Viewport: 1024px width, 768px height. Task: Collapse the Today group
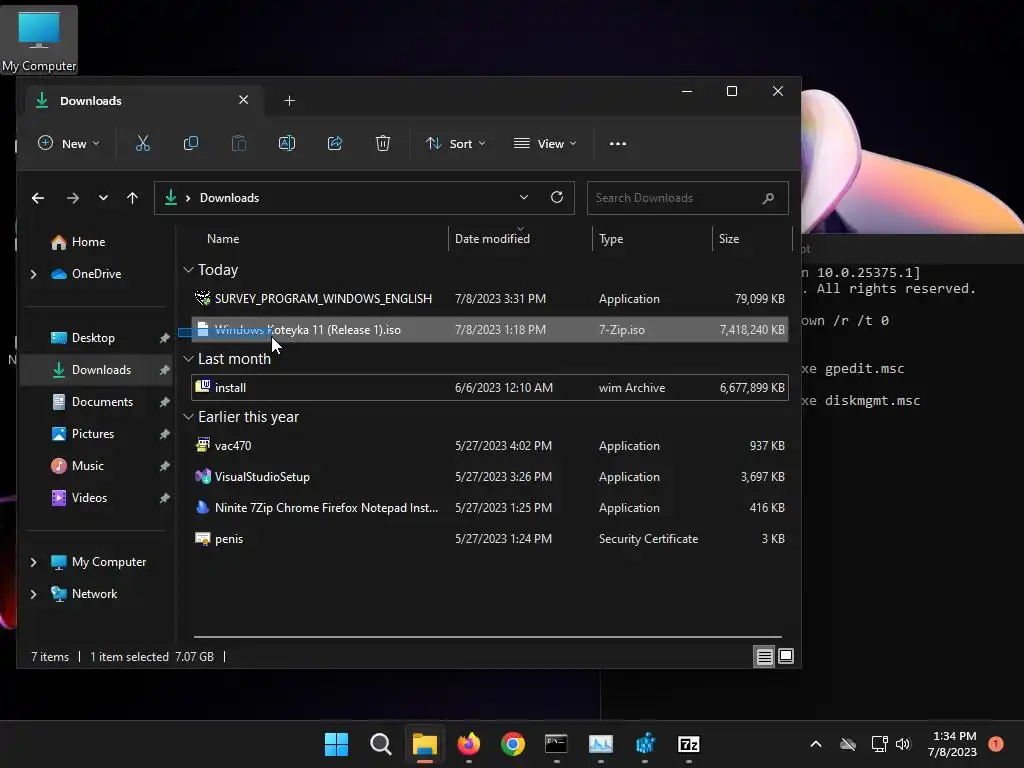click(188, 270)
